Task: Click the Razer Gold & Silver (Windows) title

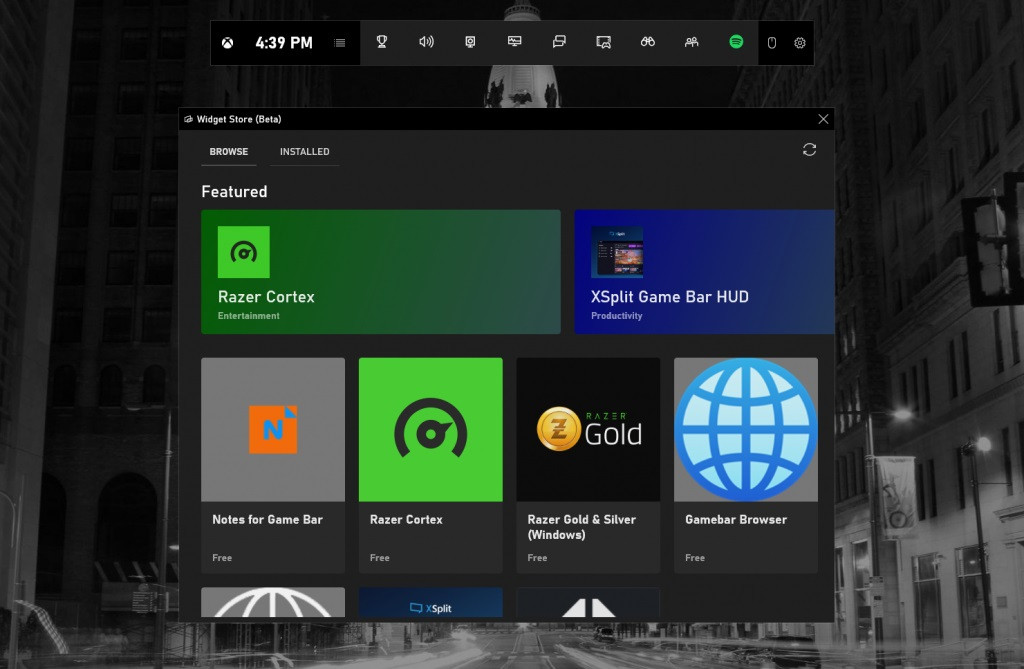Action: pyautogui.click(x=581, y=527)
